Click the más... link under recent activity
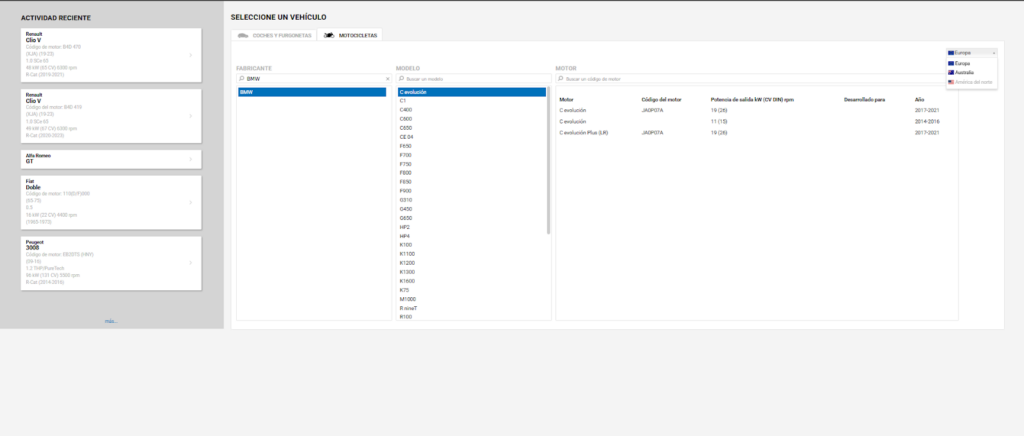The width and height of the screenshot is (1024, 436). click(x=111, y=321)
